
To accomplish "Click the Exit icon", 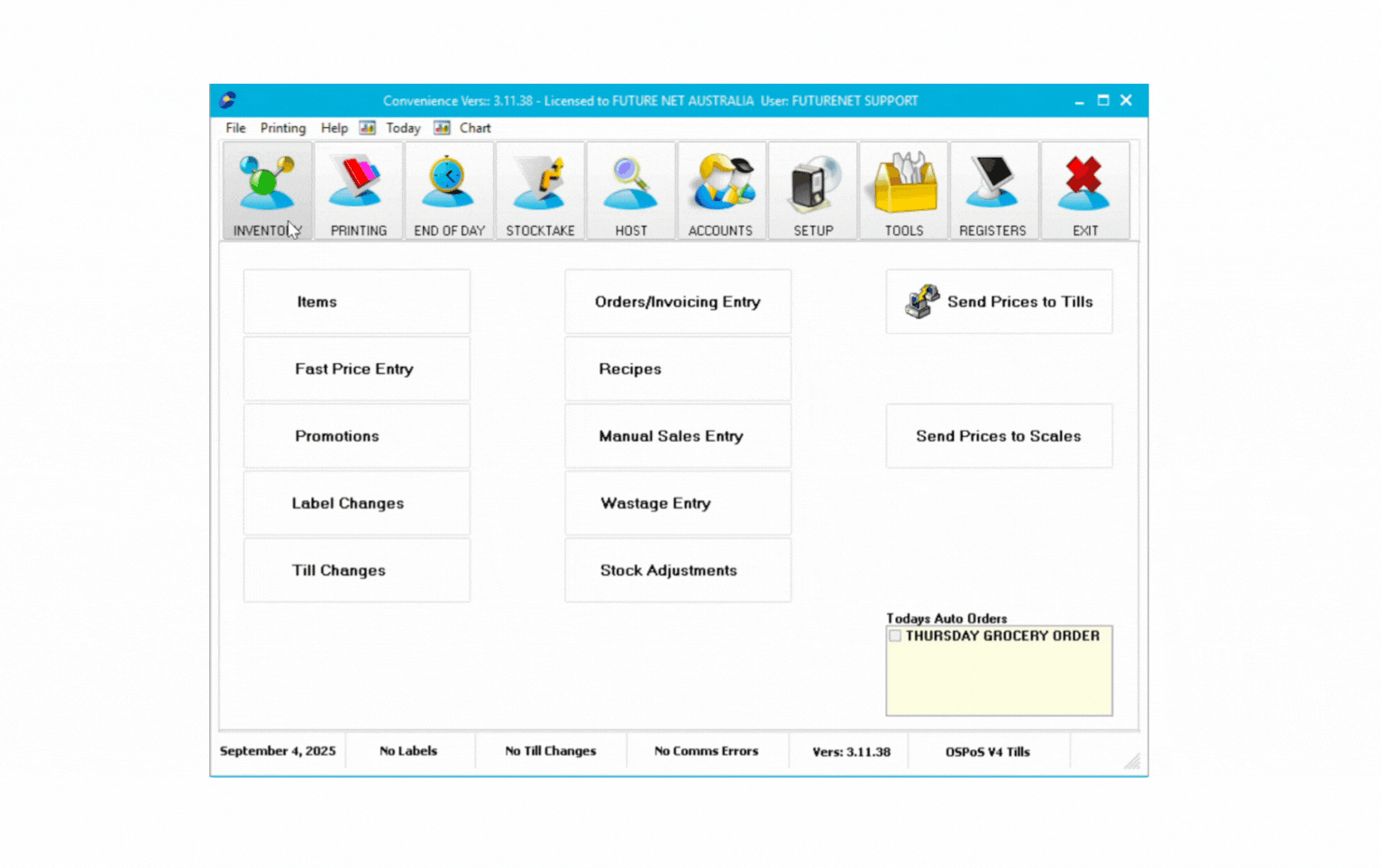I will click(1084, 189).
